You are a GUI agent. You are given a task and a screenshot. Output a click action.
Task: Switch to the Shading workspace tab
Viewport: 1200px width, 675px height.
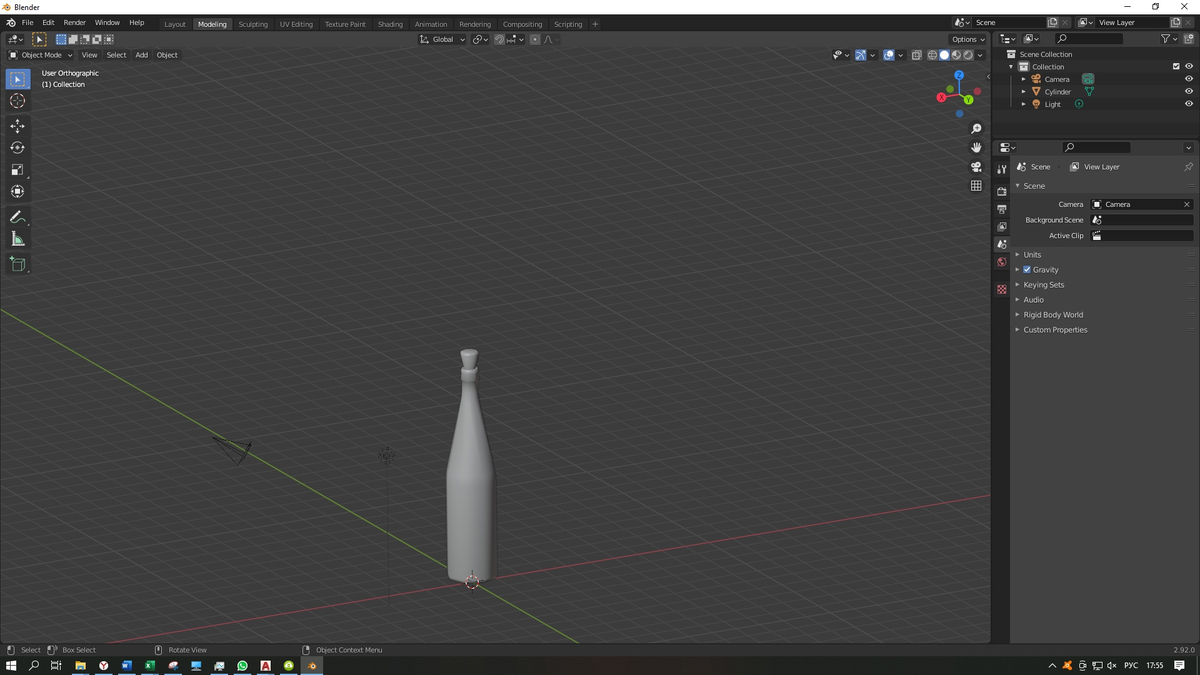coord(390,24)
